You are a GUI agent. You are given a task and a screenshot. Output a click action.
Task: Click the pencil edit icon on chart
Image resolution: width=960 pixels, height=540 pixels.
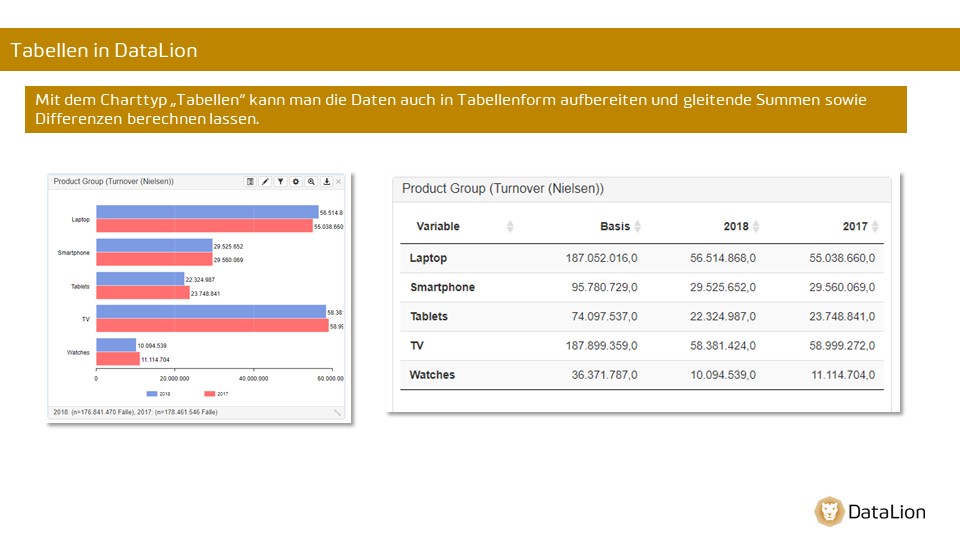pos(265,182)
